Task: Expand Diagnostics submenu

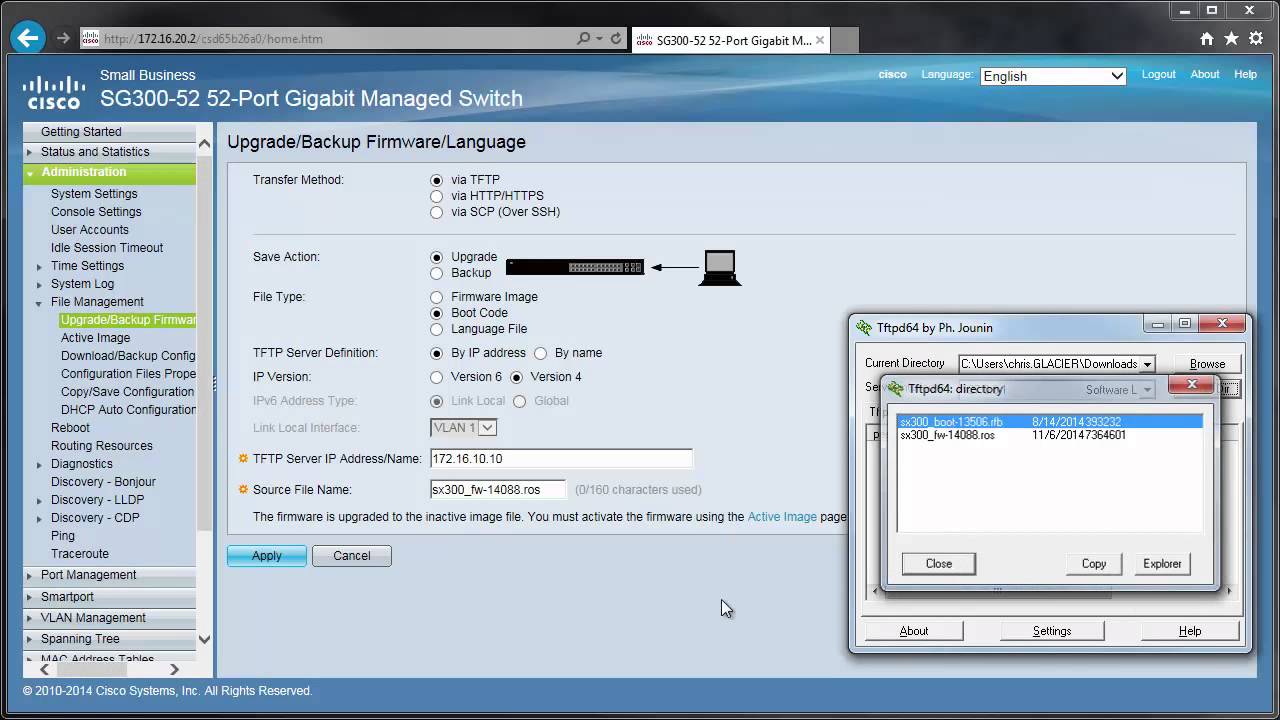Action: point(40,465)
